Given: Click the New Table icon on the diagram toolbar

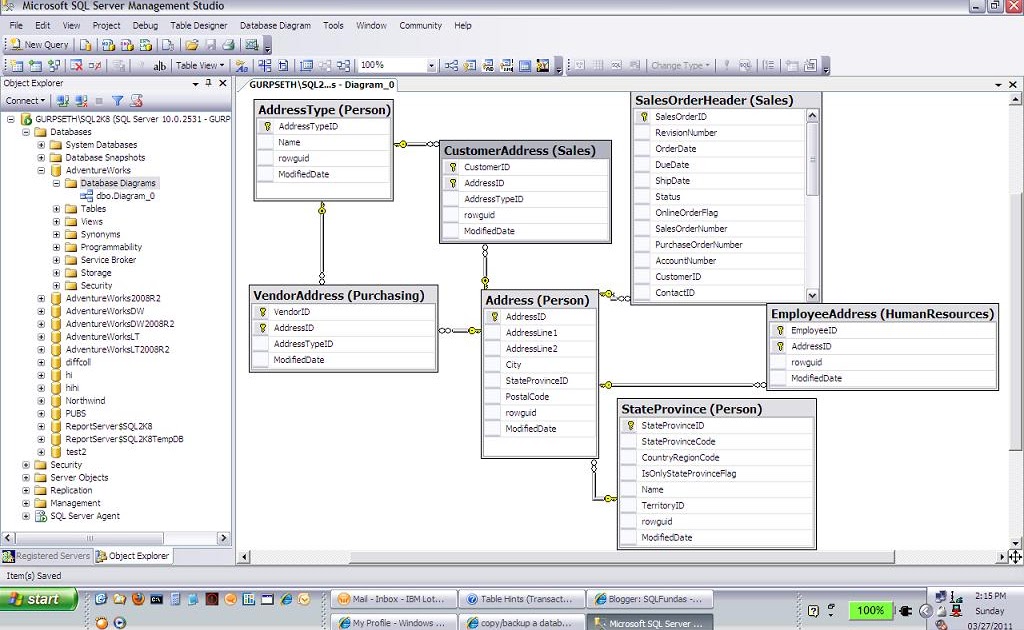Looking at the screenshot, I should [18, 66].
